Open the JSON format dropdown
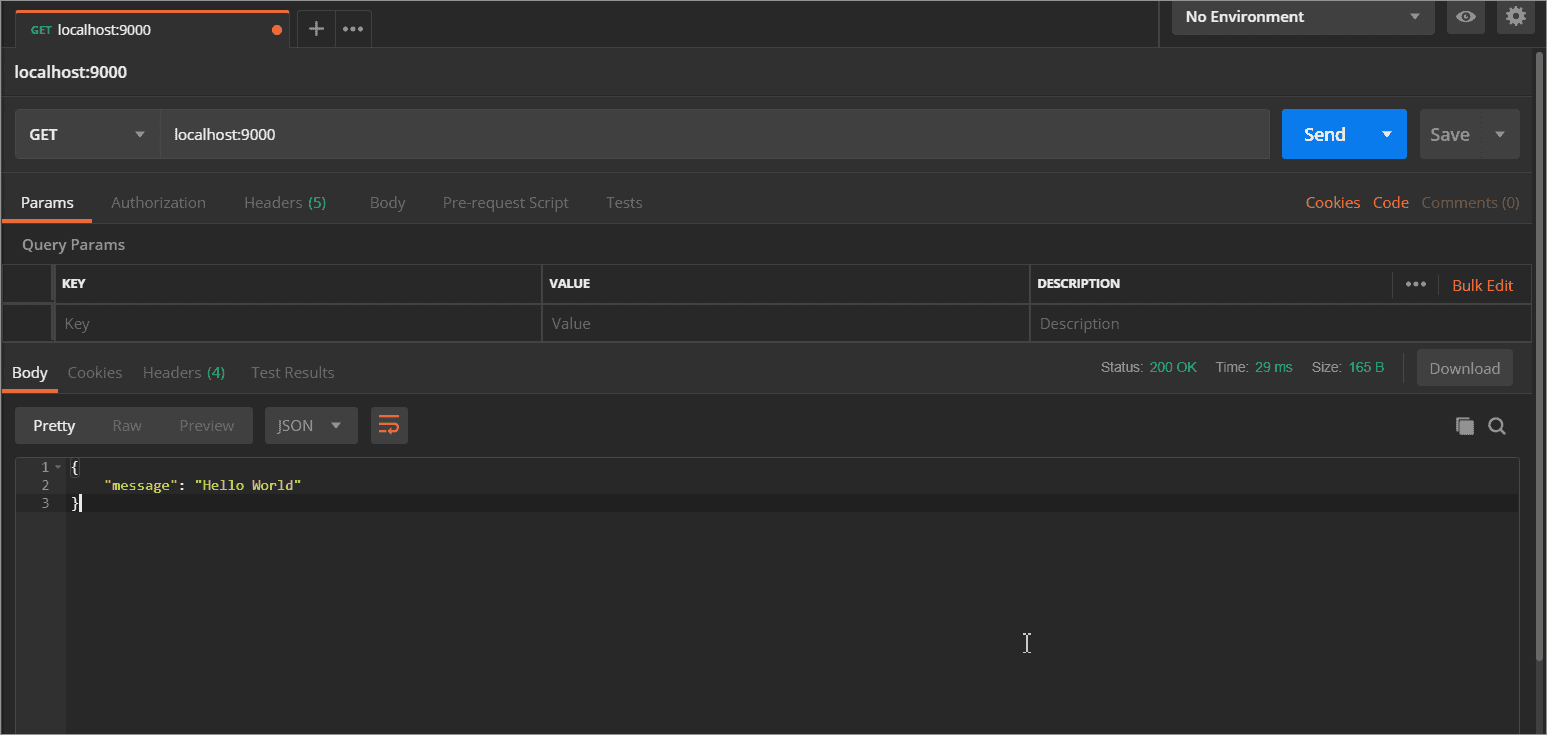This screenshot has height=735, width=1547. pos(310,425)
